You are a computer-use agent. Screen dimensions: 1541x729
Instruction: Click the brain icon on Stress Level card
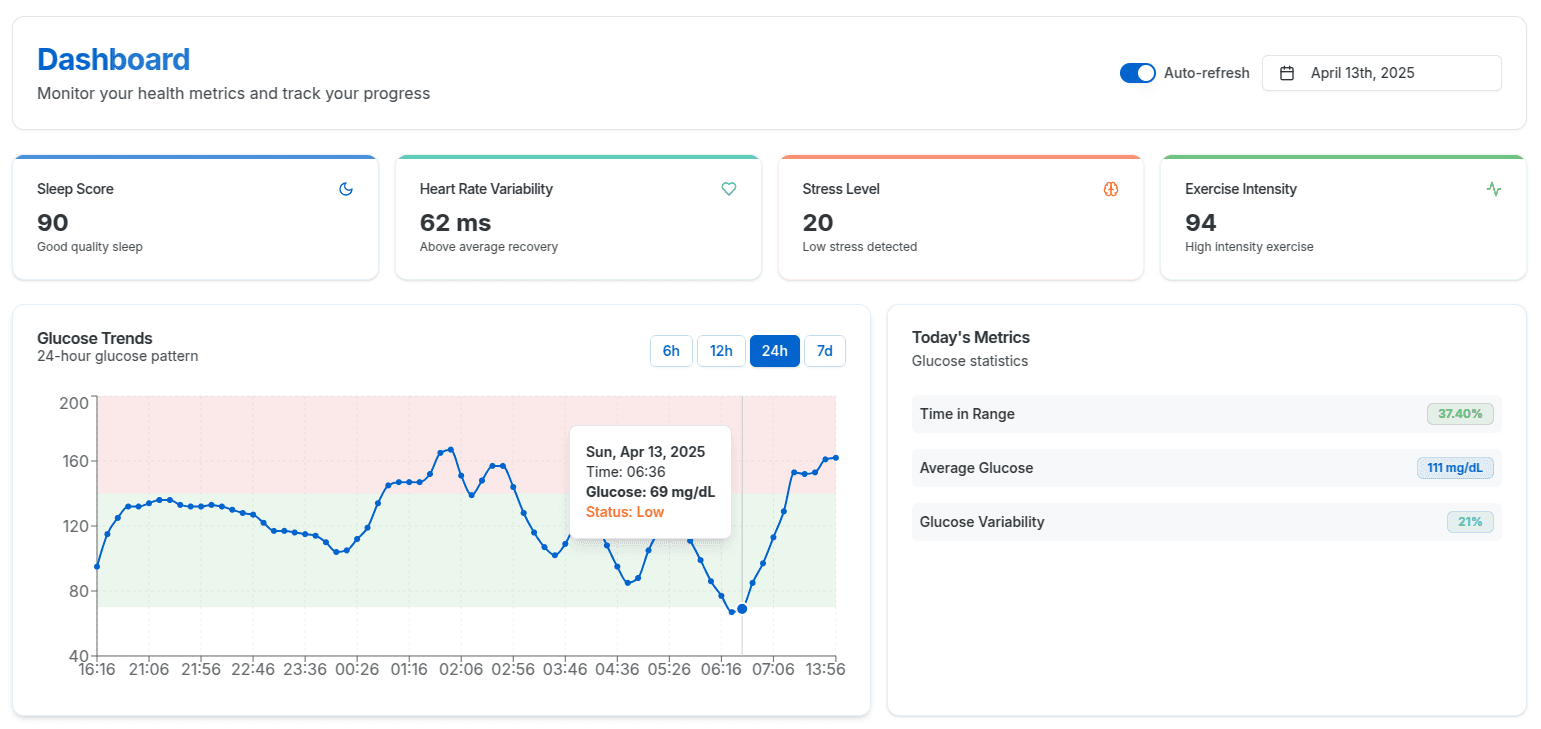click(1111, 189)
